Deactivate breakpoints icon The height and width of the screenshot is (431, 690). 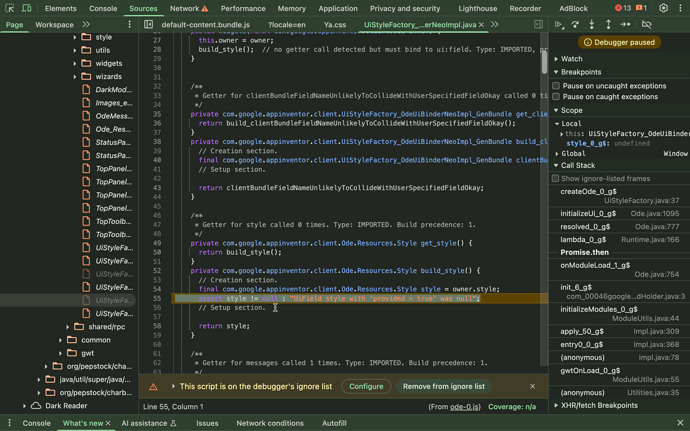[646, 25]
